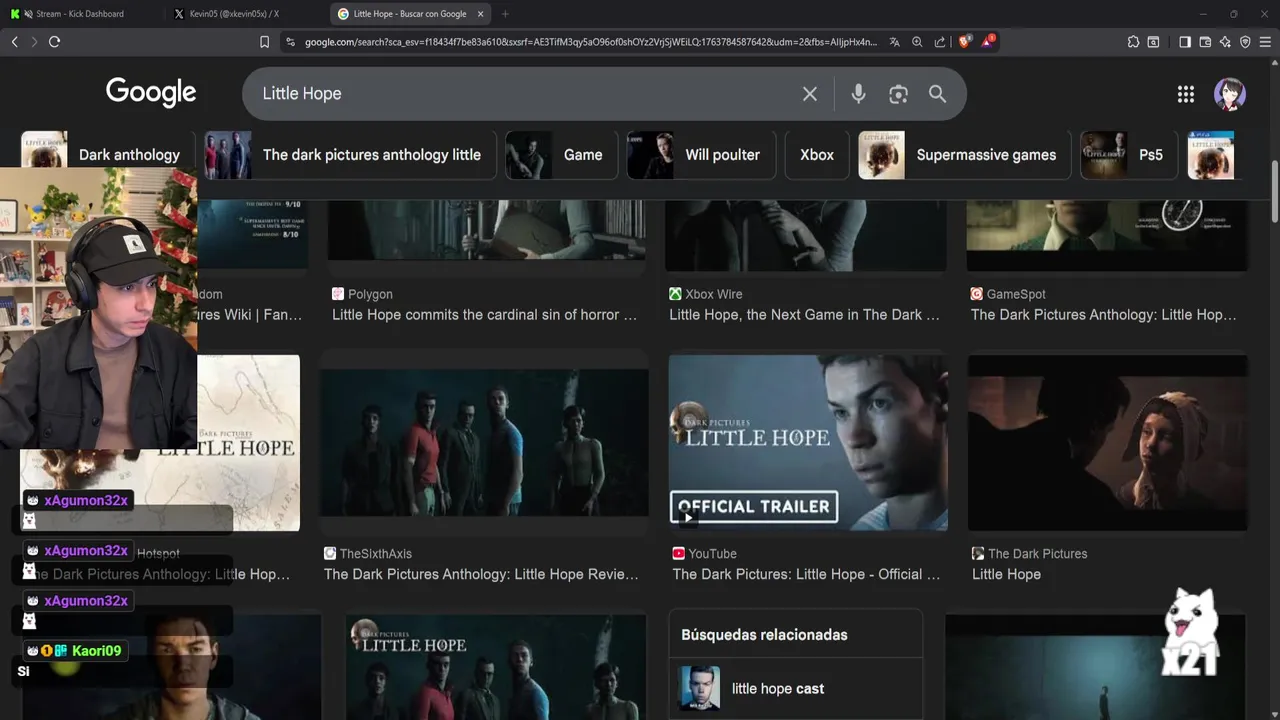Toggle the browser sidebar panel
The image size is (1280, 720).
[x=1185, y=42]
